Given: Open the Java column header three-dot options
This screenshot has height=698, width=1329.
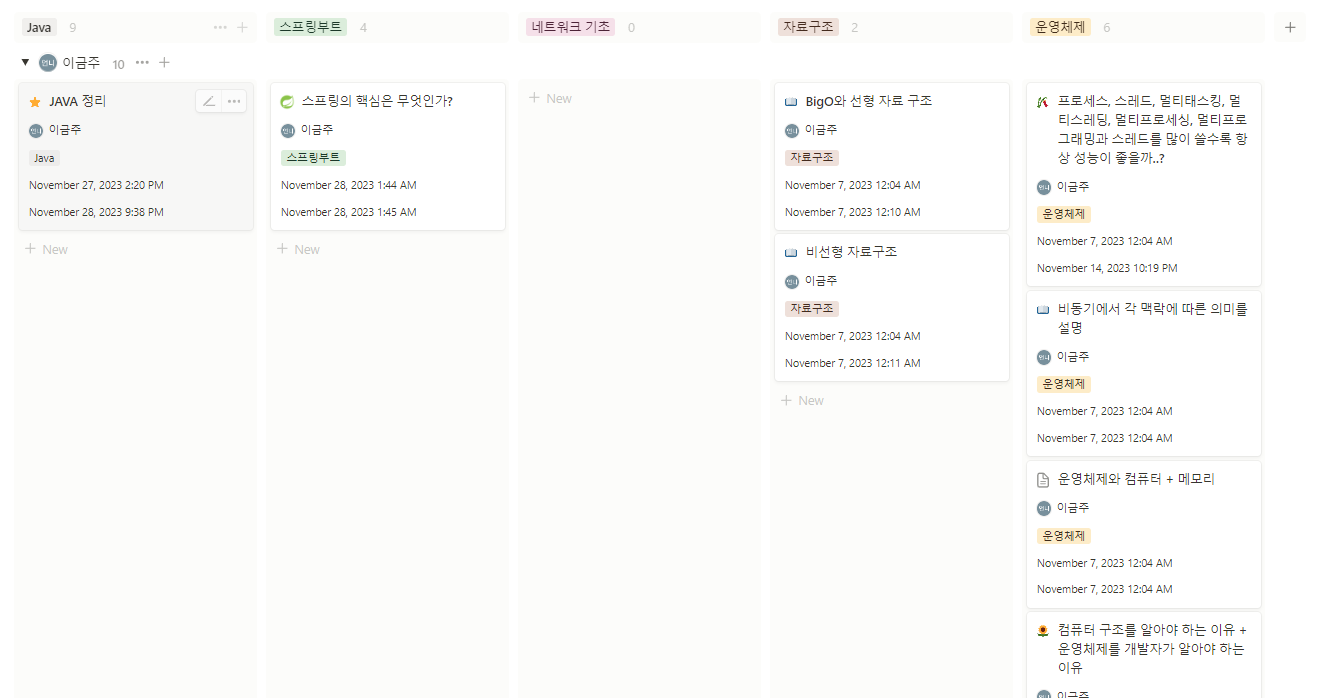Looking at the screenshot, I should (220, 27).
